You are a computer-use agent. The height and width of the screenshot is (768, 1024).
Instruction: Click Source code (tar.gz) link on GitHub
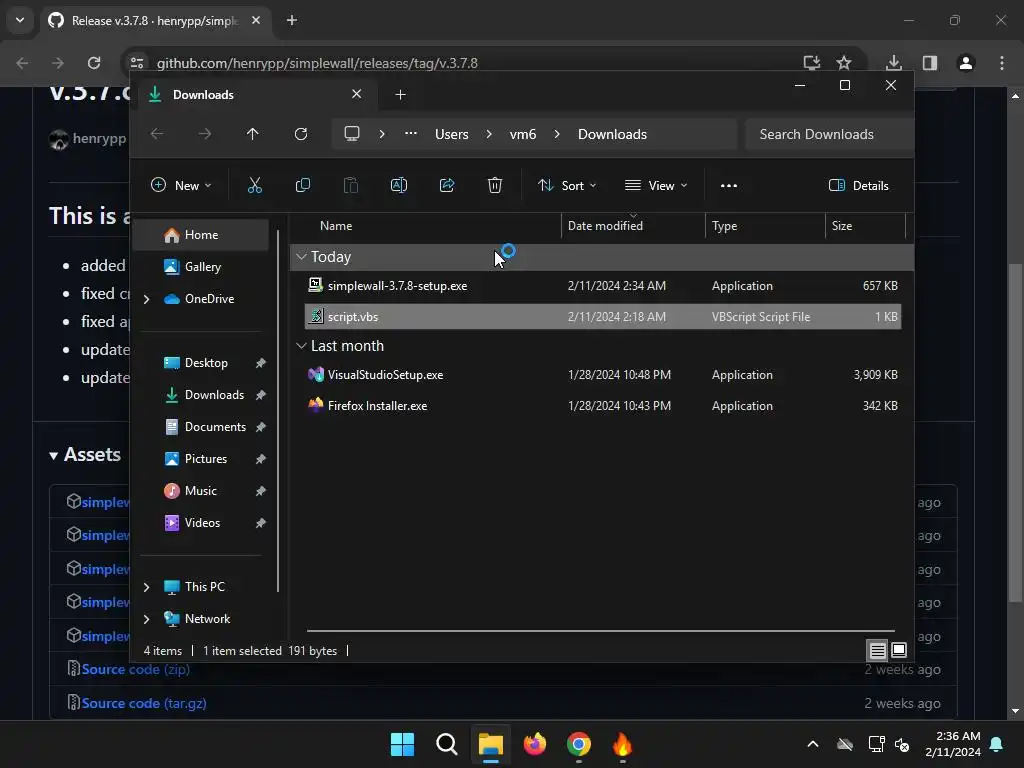[144, 703]
